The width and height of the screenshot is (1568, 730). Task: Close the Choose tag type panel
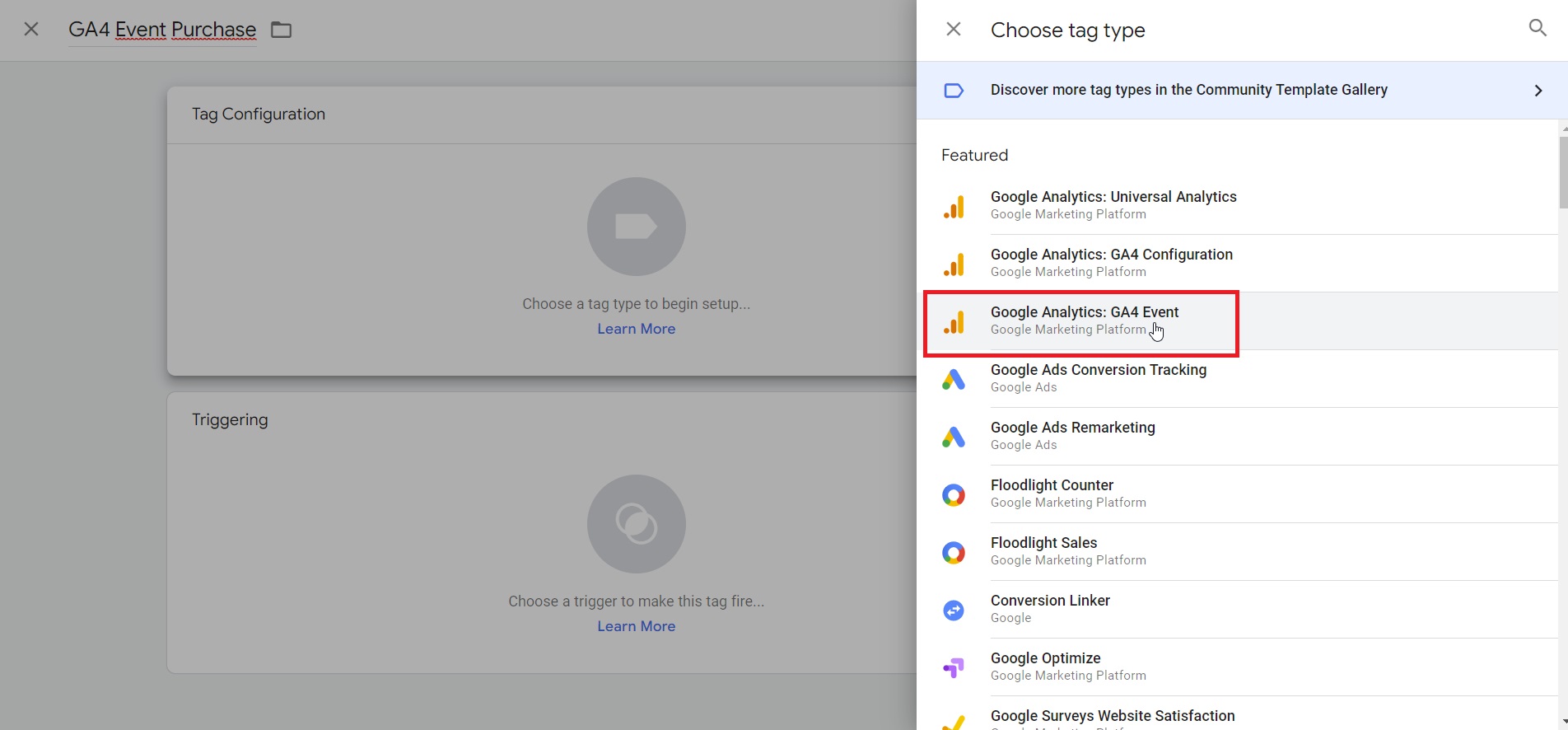click(x=954, y=30)
